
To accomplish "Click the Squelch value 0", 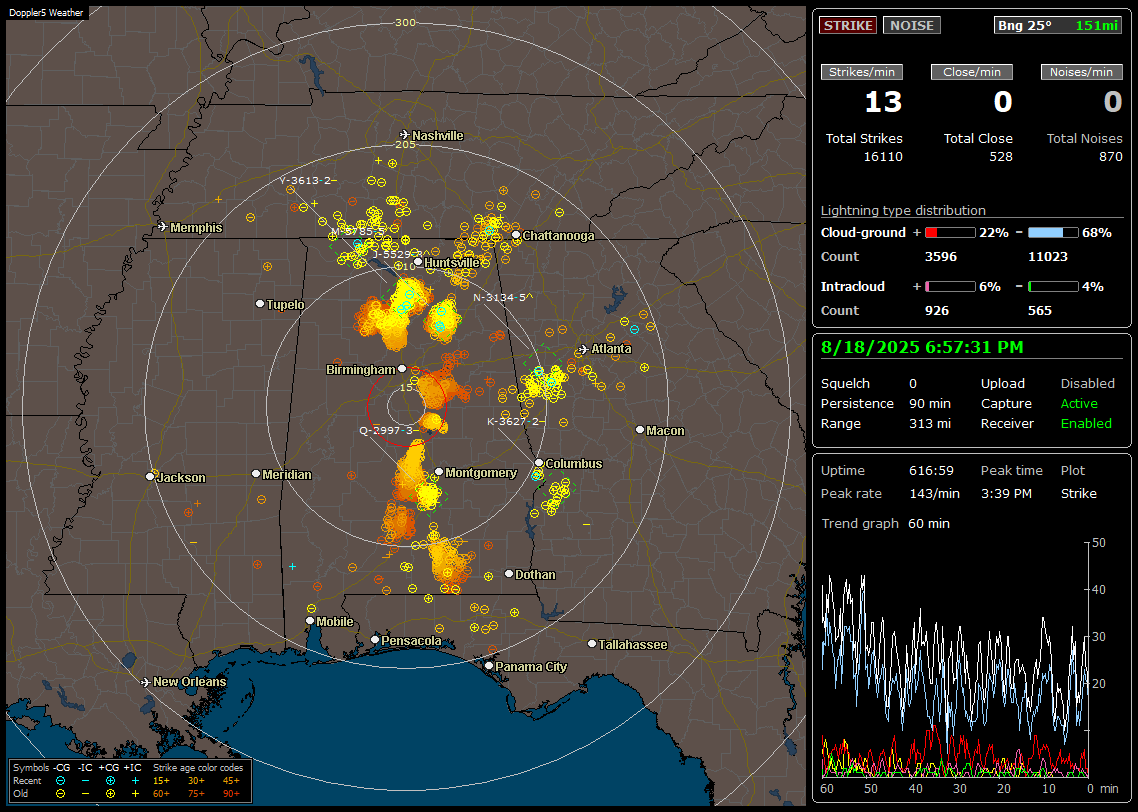I will pyautogui.click(x=913, y=384).
